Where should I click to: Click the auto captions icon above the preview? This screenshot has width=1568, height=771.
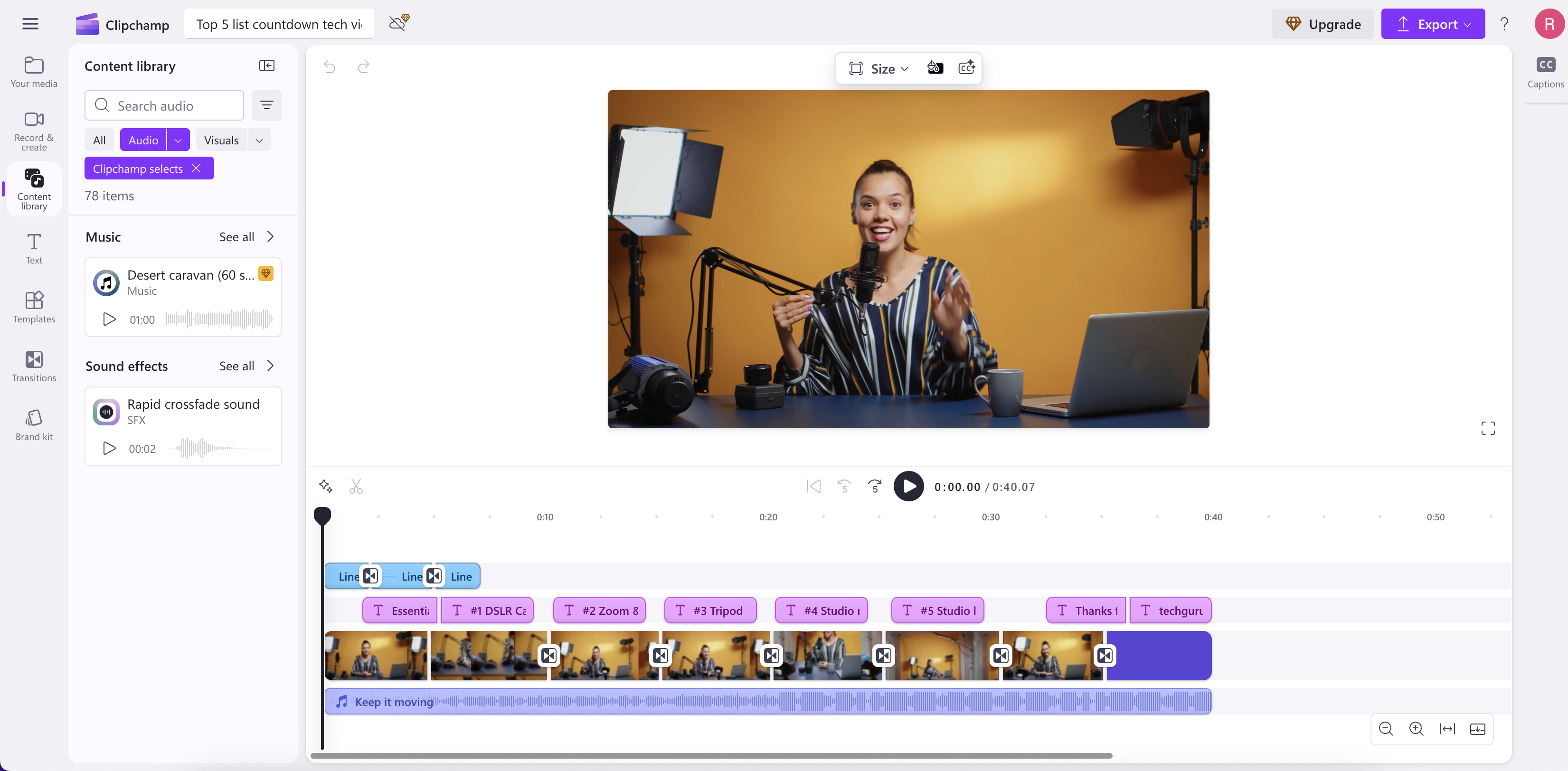[x=967, y=67]
